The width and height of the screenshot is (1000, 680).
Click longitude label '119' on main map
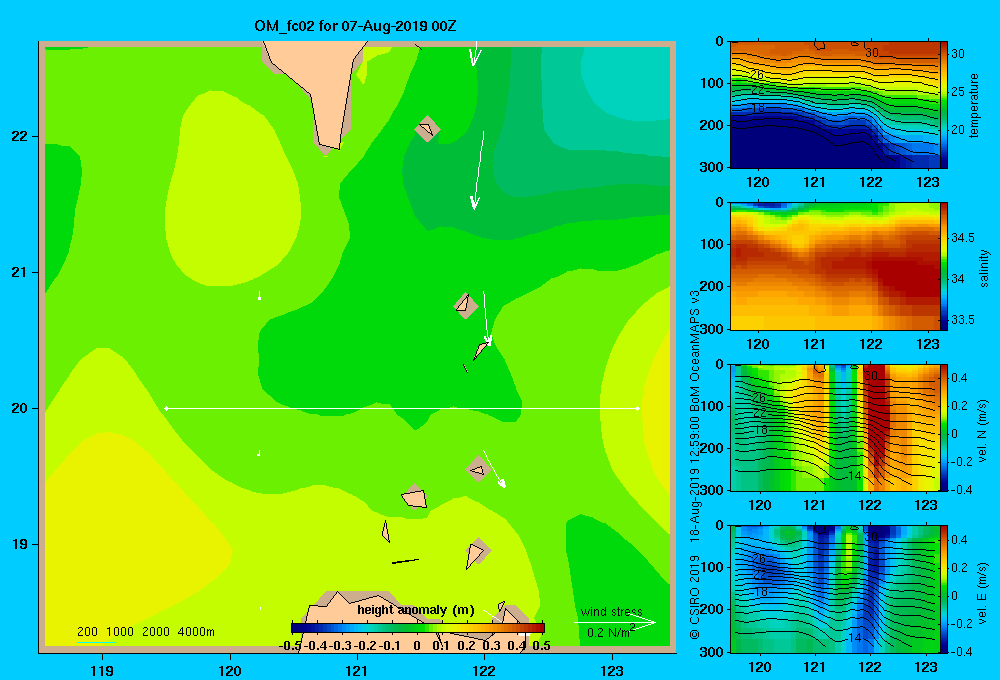(x=102, y=670)
